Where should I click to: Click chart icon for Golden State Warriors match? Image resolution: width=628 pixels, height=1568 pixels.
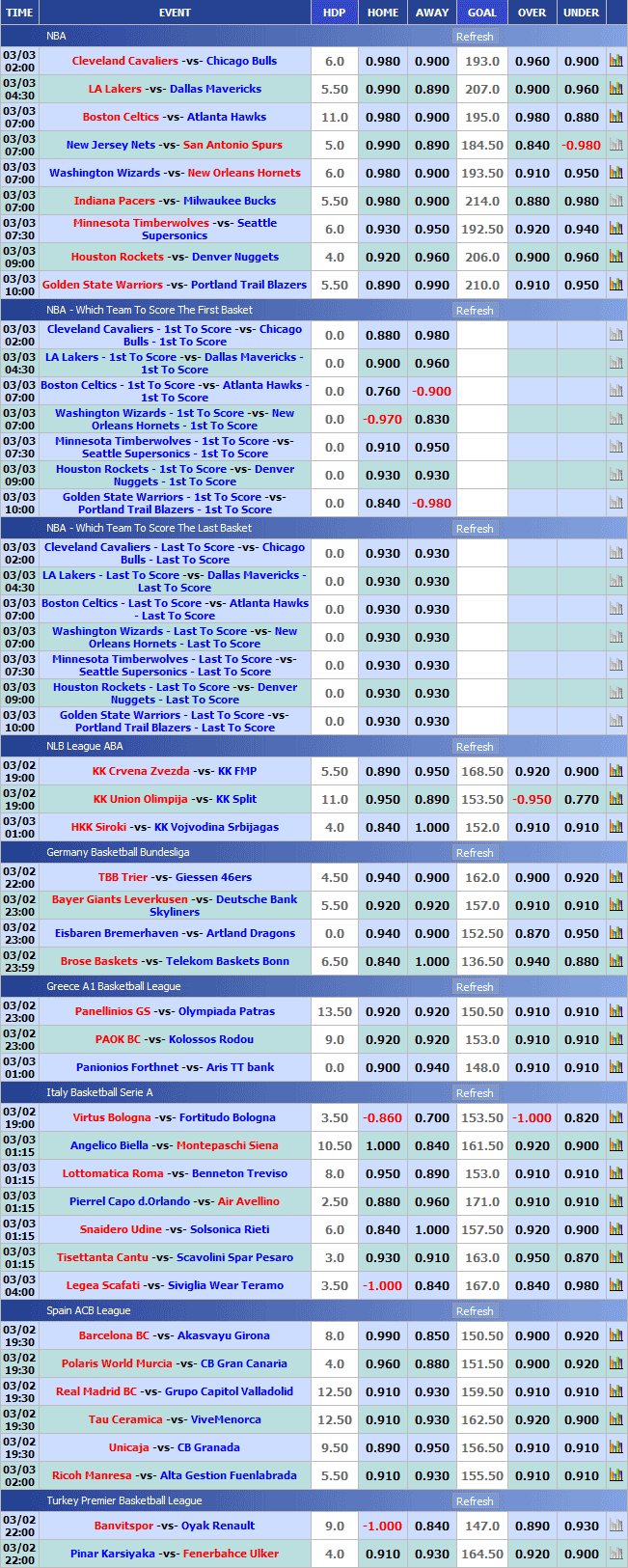pyautogui.click(x=615, y=285)
